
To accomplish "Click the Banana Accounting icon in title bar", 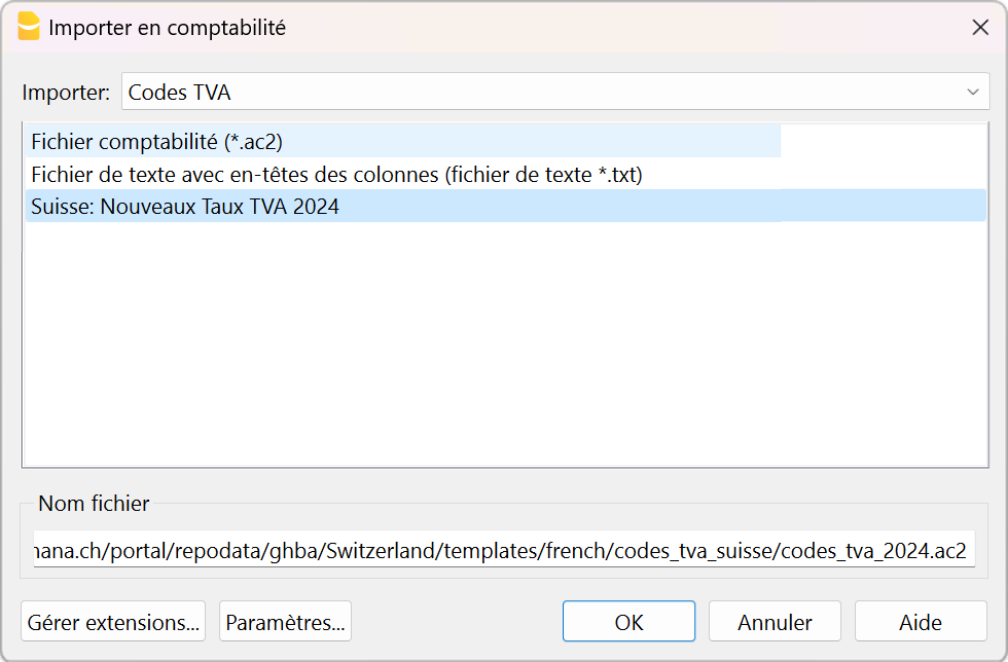I will (26, 27).
